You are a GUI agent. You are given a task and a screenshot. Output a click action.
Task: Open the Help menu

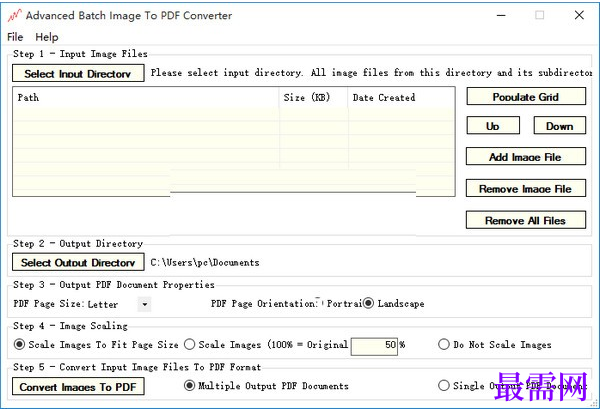47,37
